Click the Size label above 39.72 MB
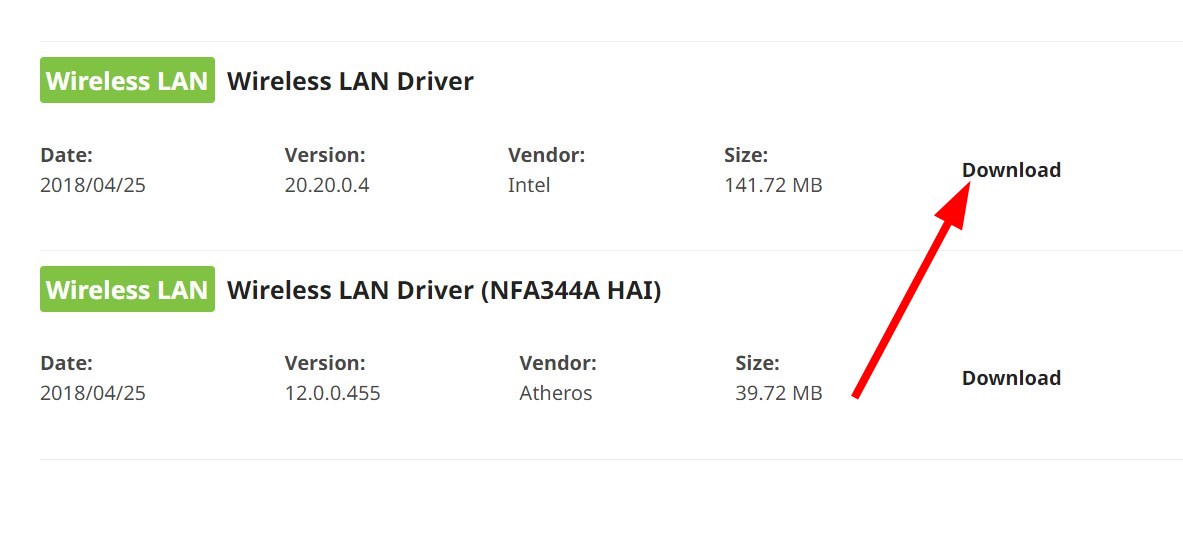Viewport: 1183px width, 551px height. point(757,363)
